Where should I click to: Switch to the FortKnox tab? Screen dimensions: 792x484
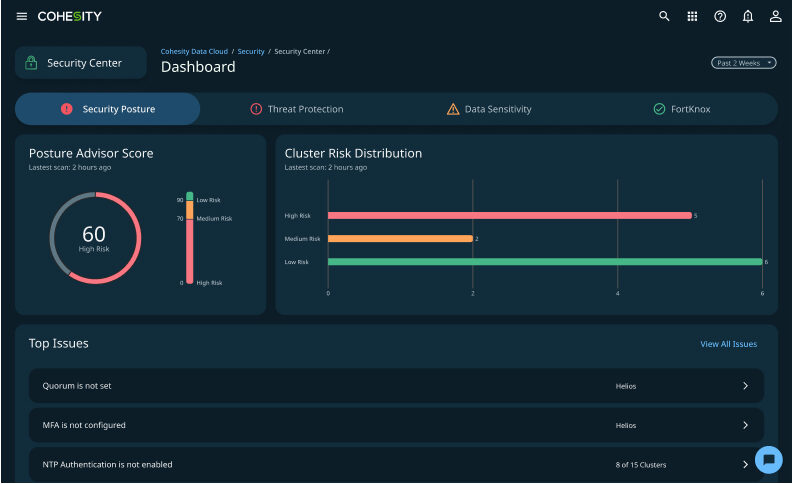point(682,109)
